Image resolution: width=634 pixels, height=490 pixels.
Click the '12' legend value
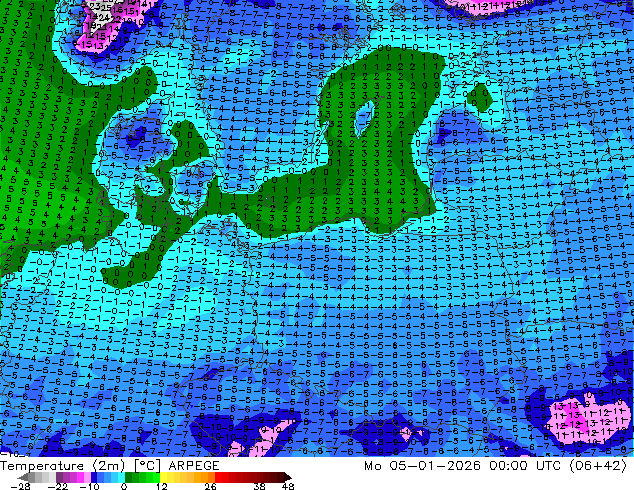[162, 486]
